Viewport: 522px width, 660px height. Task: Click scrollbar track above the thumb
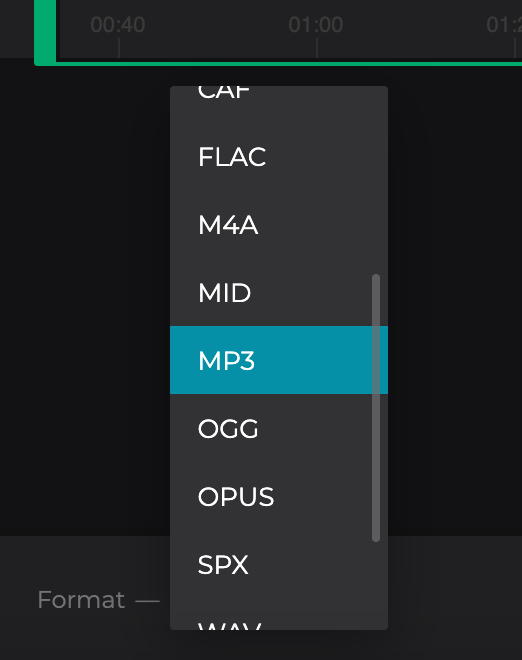click(x=376, y=181)
